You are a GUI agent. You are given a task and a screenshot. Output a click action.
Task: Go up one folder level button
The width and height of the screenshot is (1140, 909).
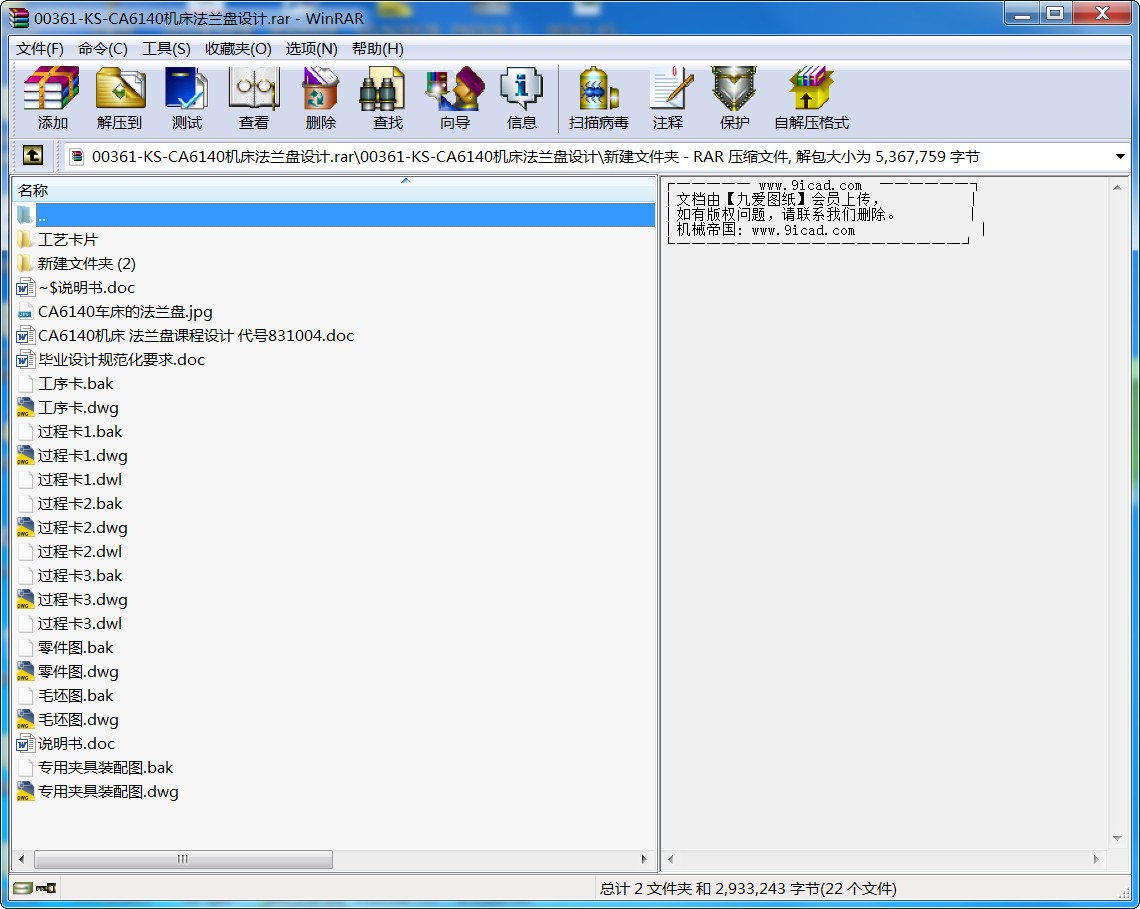[x=32, y=156]
